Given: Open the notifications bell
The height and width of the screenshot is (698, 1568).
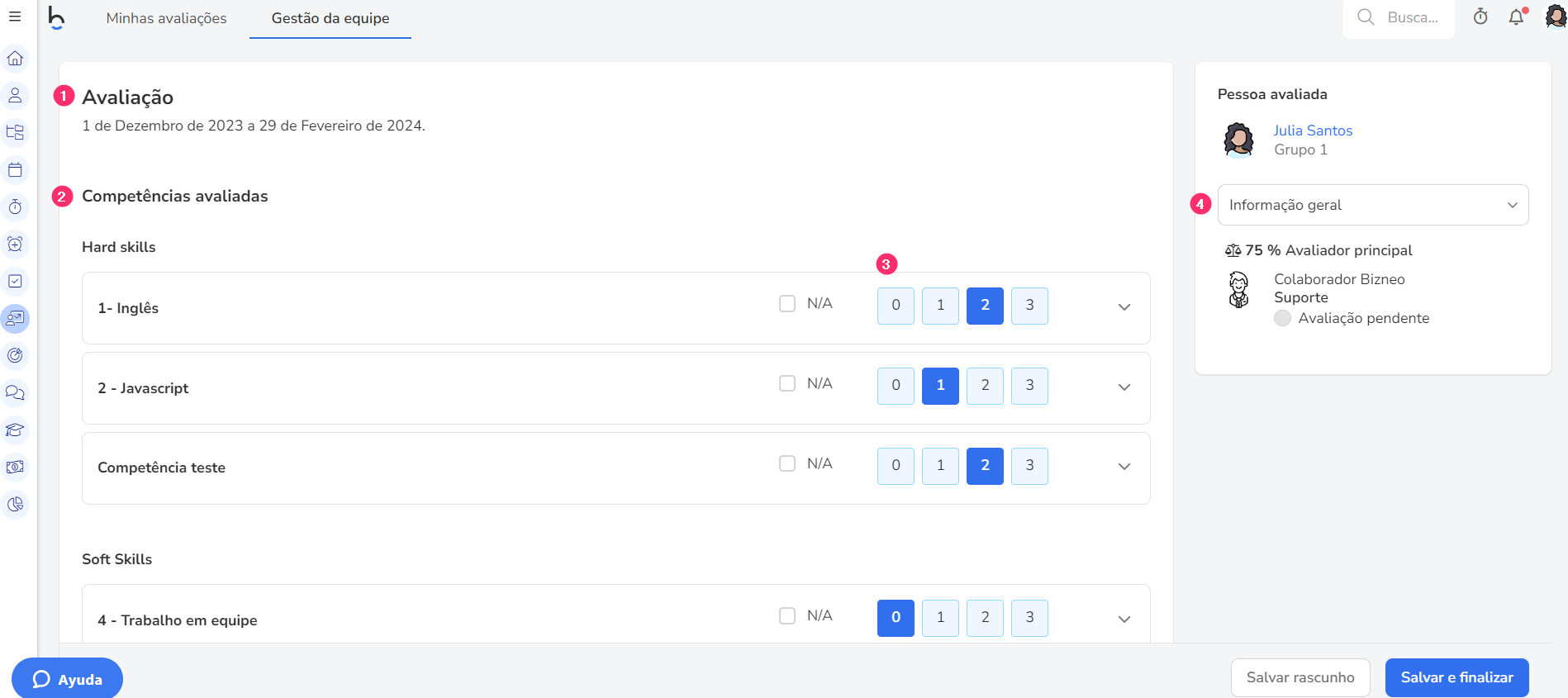Looking at the screenshot, I should coord(1517,17).
